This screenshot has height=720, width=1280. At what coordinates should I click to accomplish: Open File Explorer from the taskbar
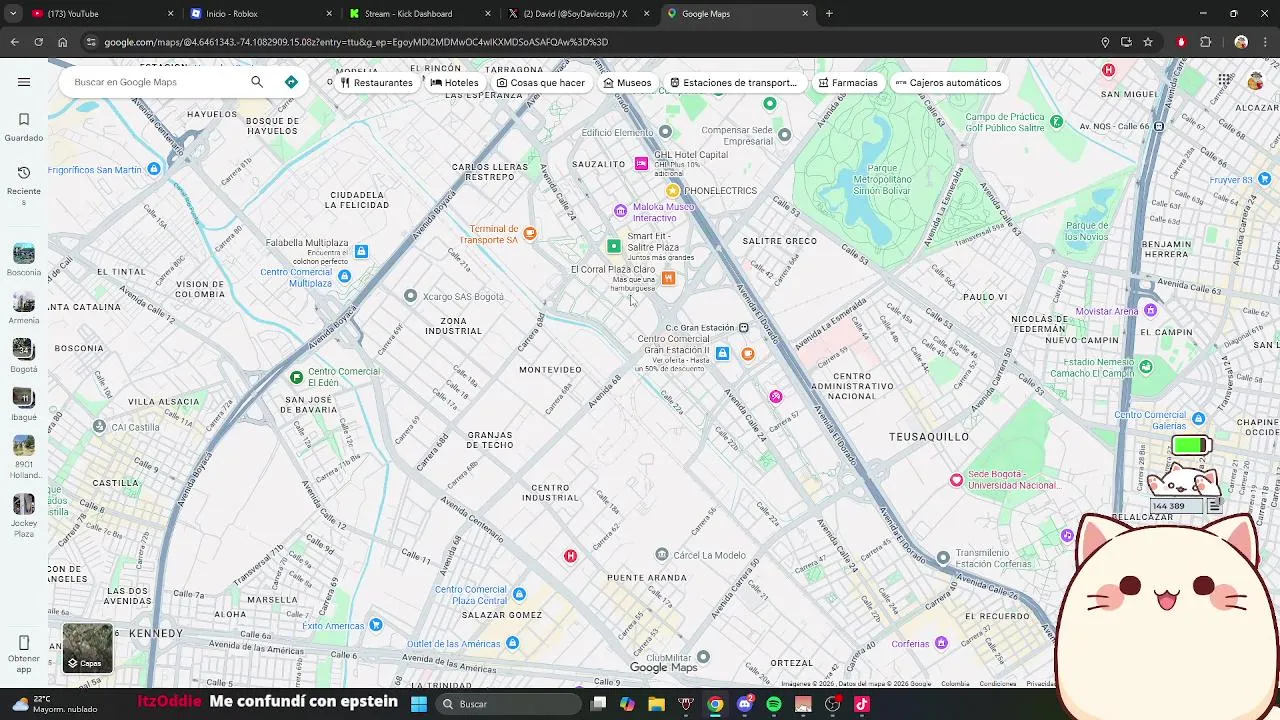tap(656, 704)
